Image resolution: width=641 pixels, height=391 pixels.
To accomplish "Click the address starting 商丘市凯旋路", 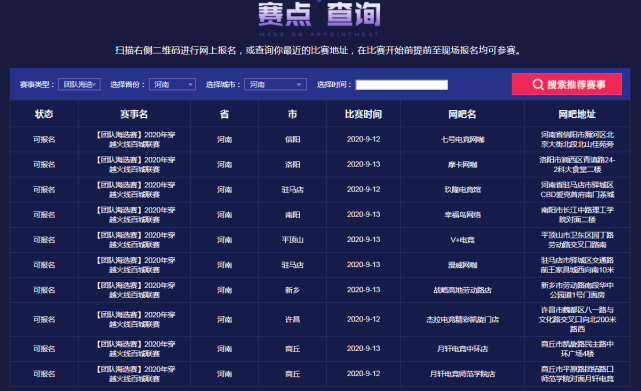I will 577,349.
